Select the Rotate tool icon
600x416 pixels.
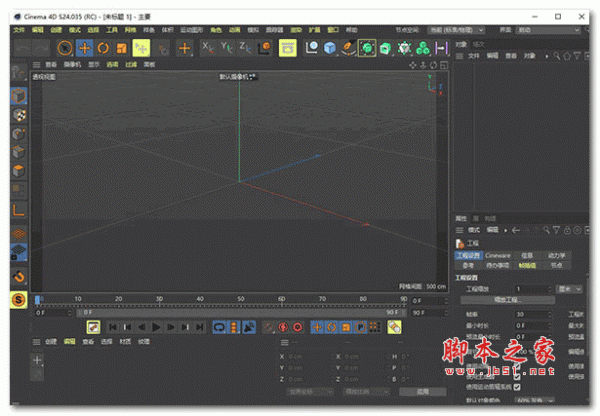coord(104,48)
